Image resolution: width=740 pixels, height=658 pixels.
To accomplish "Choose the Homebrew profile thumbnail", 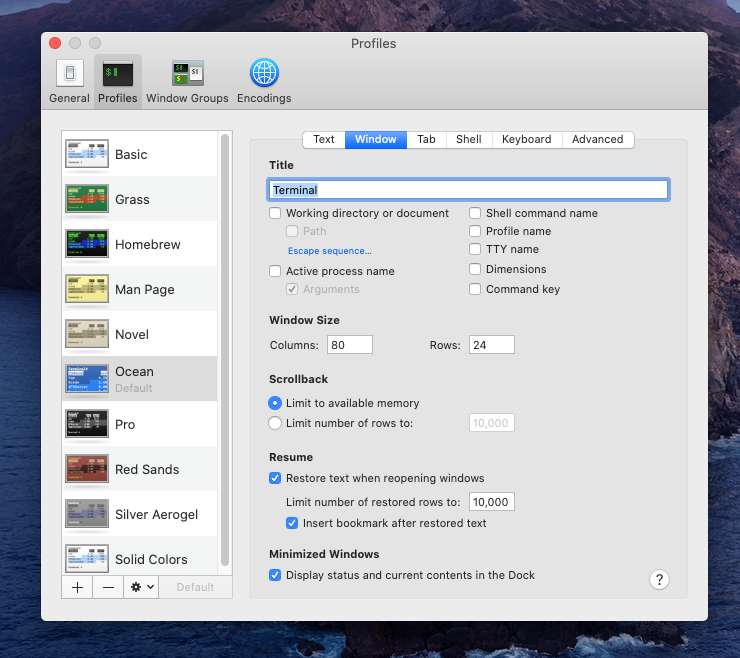I will coord(87,244).
